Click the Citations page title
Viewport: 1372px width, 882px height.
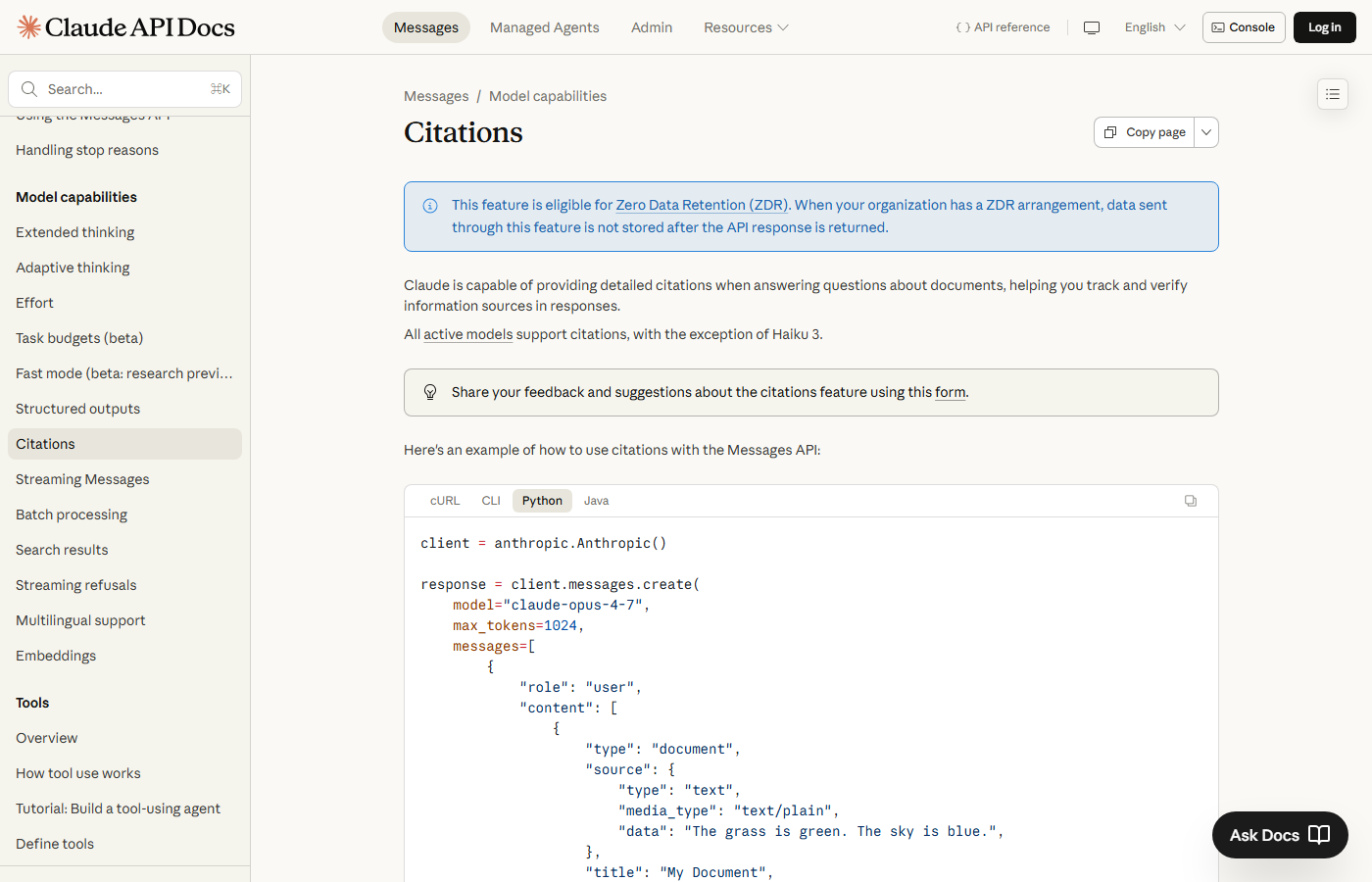[464, 132]
